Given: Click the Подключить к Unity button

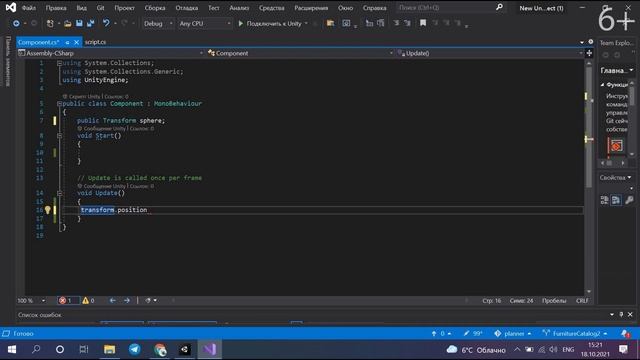Looking at the screenshot, I should coord(270,24).
